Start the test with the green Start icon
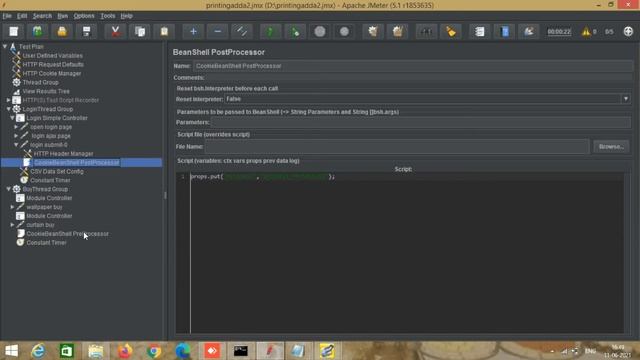Viewport: 640px width, 360px height. (271, 31)
